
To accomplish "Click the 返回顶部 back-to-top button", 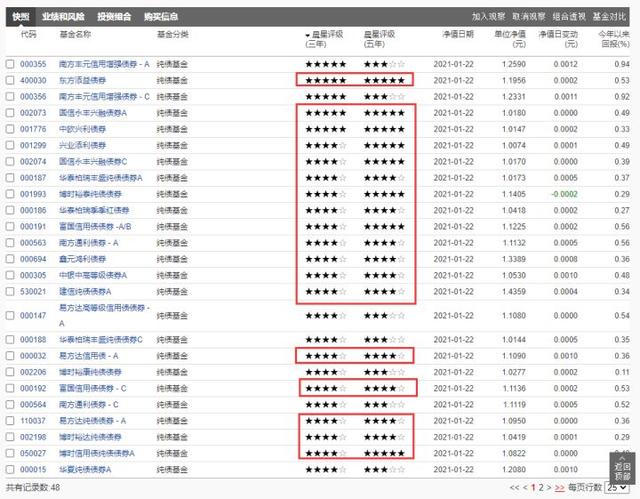I will 622,470.
